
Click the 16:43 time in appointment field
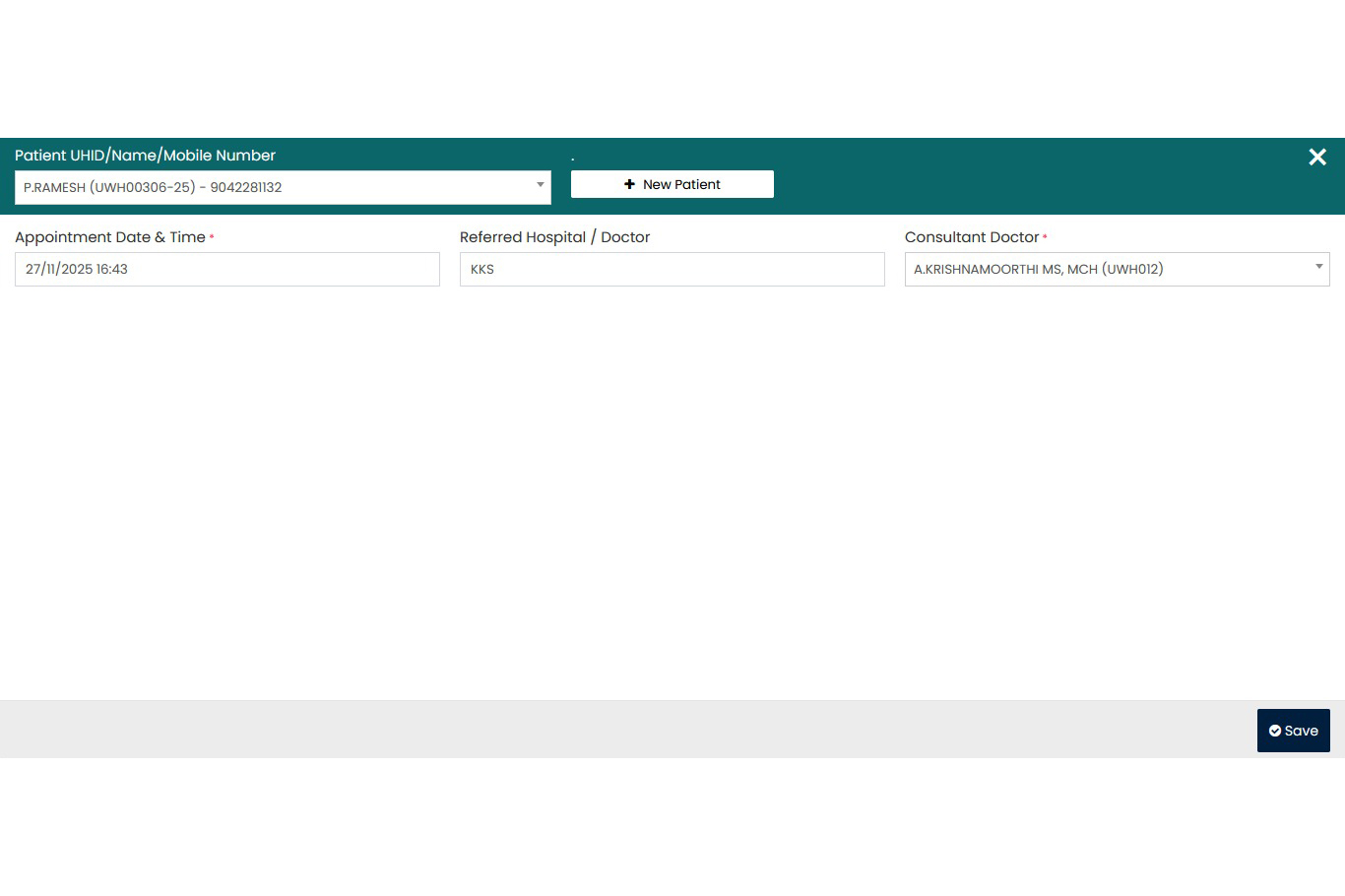click(112, 269)
